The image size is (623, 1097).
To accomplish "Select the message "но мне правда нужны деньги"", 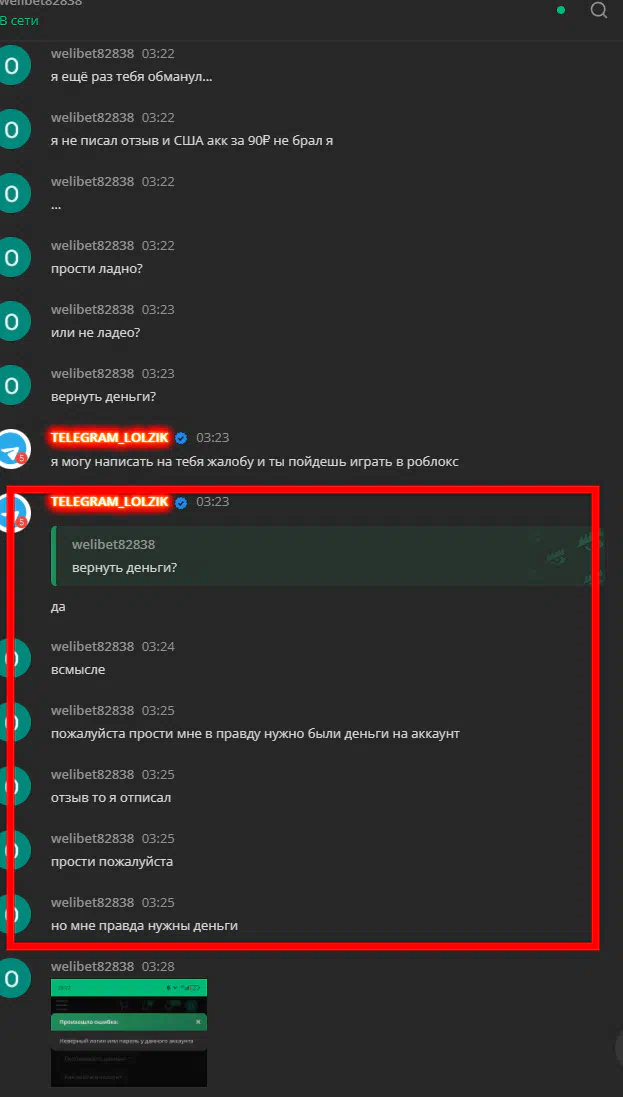I will tap(144, 926).
